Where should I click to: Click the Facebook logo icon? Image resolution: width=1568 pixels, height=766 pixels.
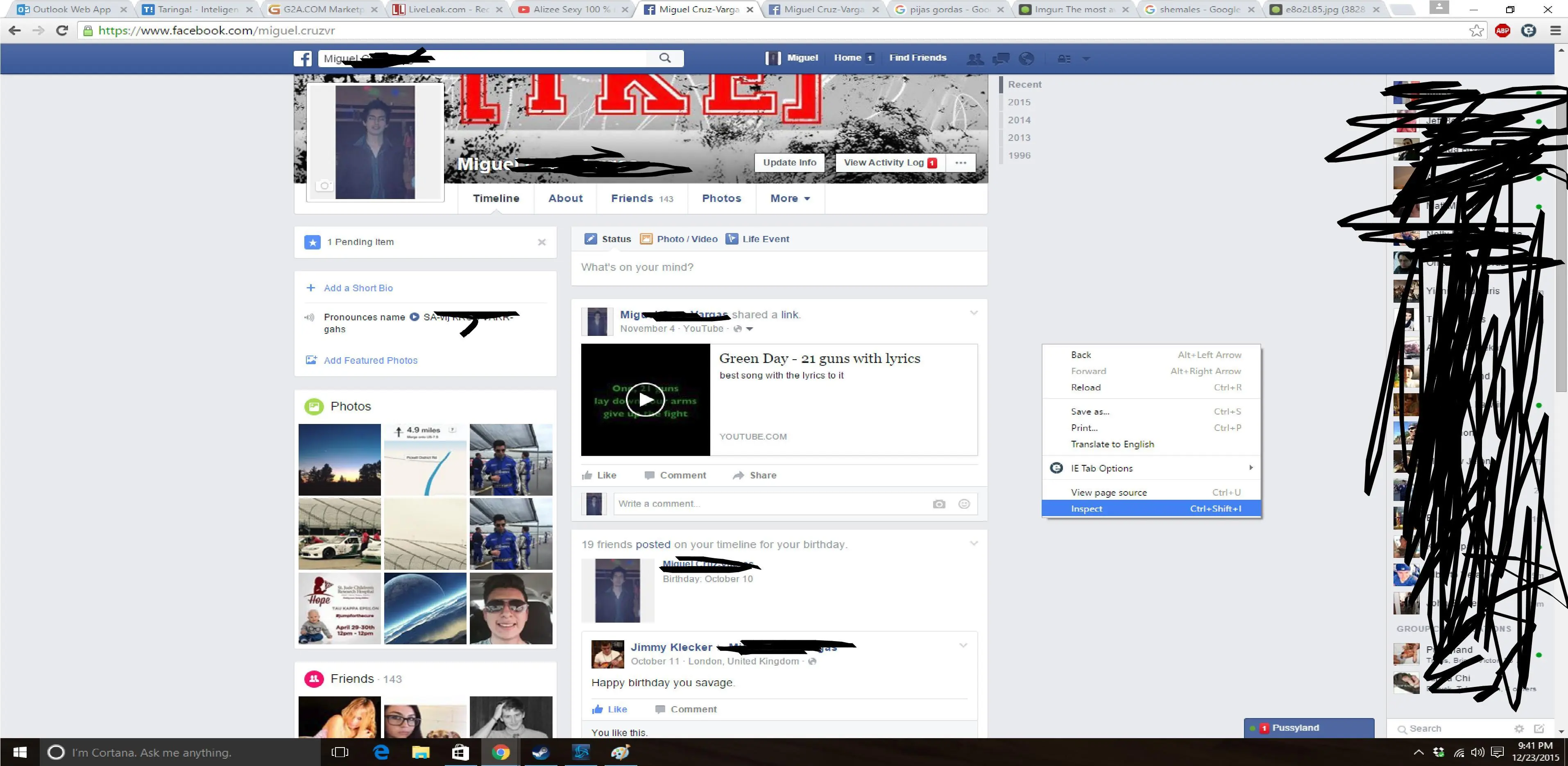pos(303,59)
